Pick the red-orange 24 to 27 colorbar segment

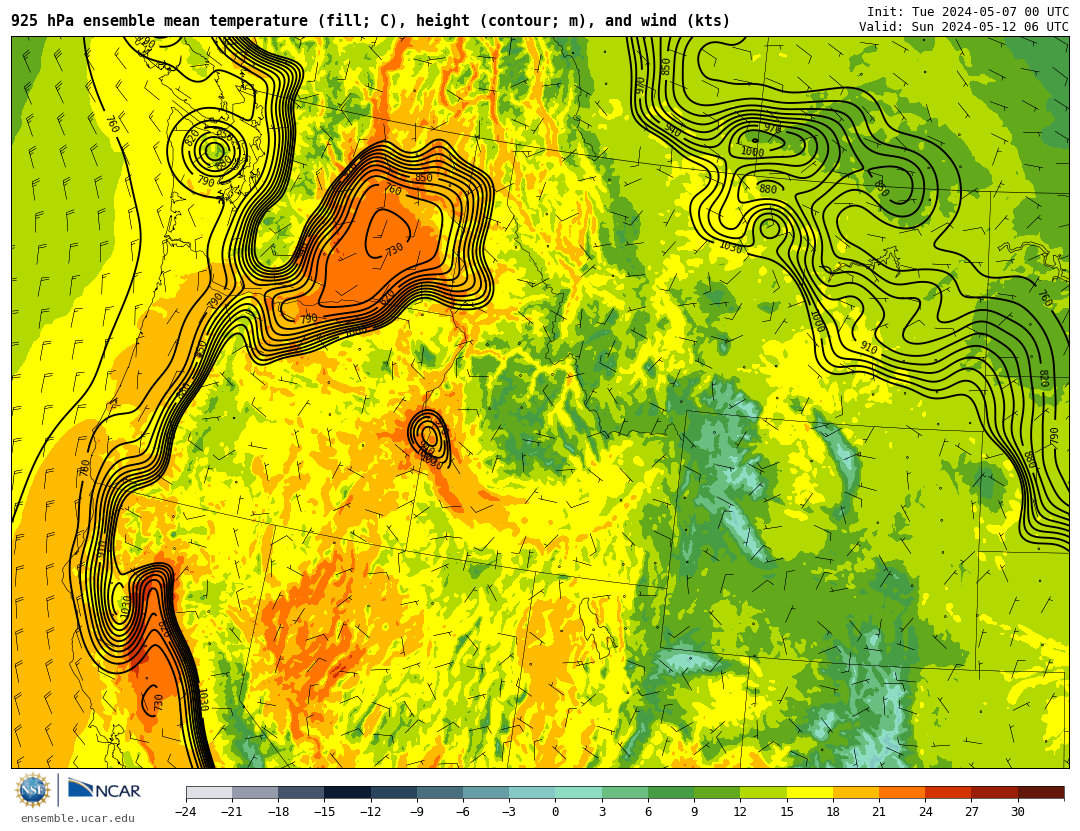pyautogui.click(x=948, y=792)
